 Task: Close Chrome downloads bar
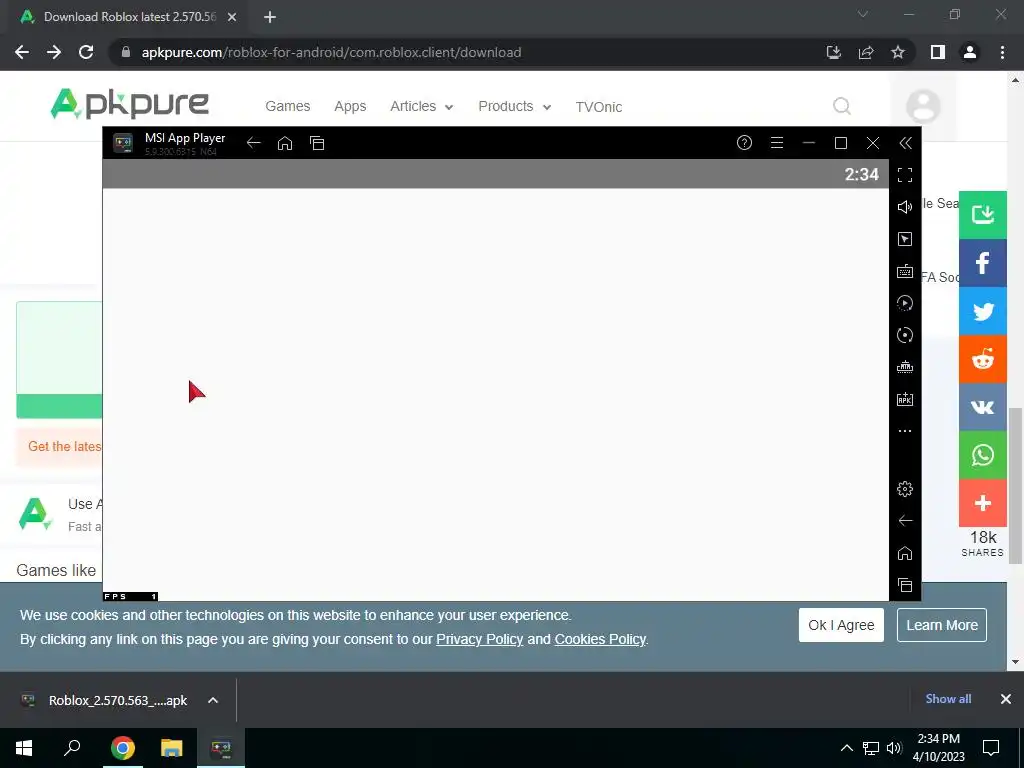coord(1006,699)
